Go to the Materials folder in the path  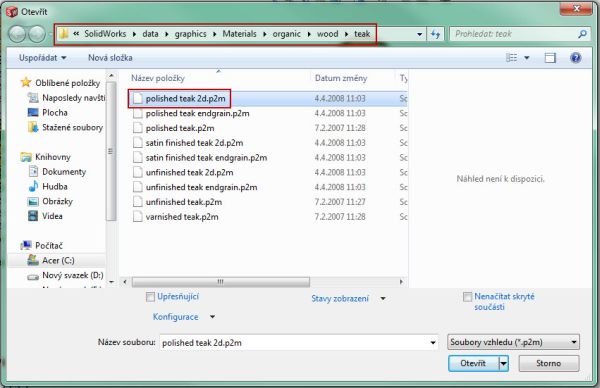pos(240,34)
